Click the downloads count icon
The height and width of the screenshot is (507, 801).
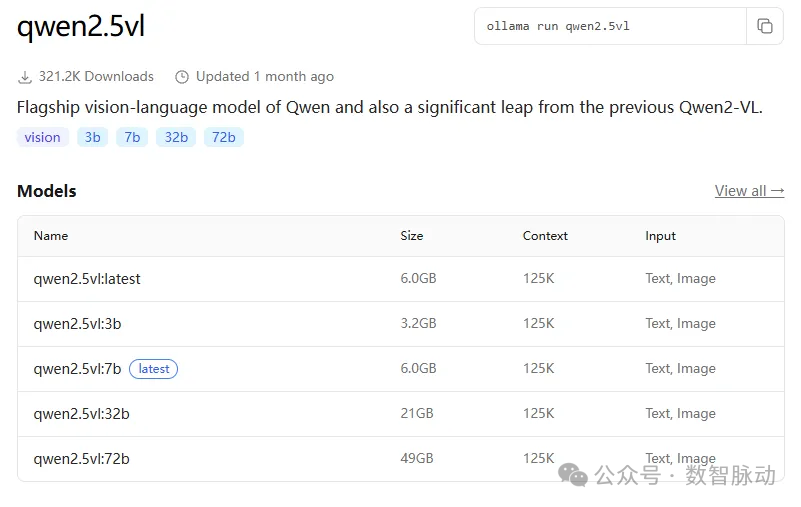point(25,77)
